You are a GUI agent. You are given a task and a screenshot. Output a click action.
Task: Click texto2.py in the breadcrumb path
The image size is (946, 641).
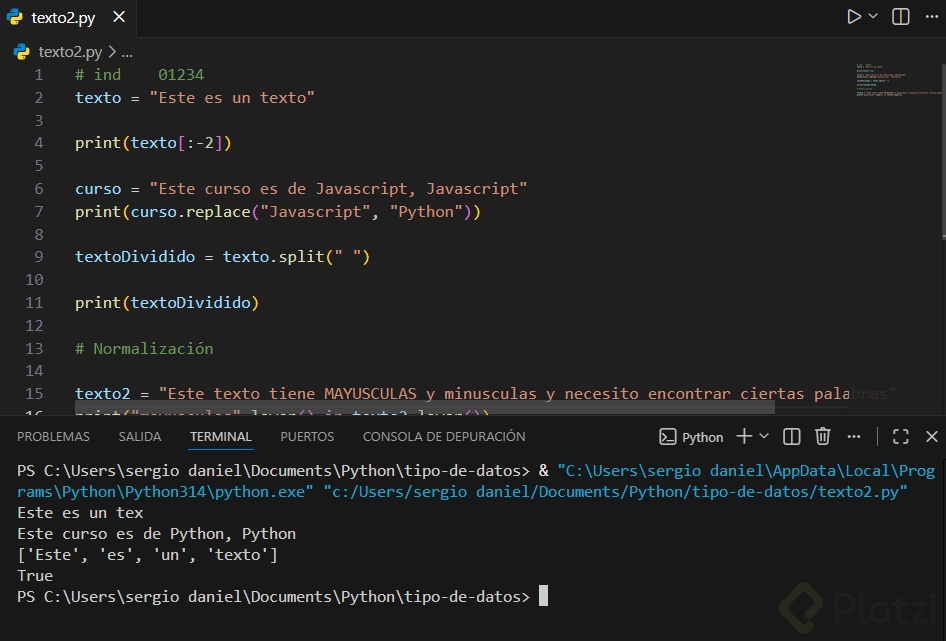pyautogui.click(x=70, y=52)
